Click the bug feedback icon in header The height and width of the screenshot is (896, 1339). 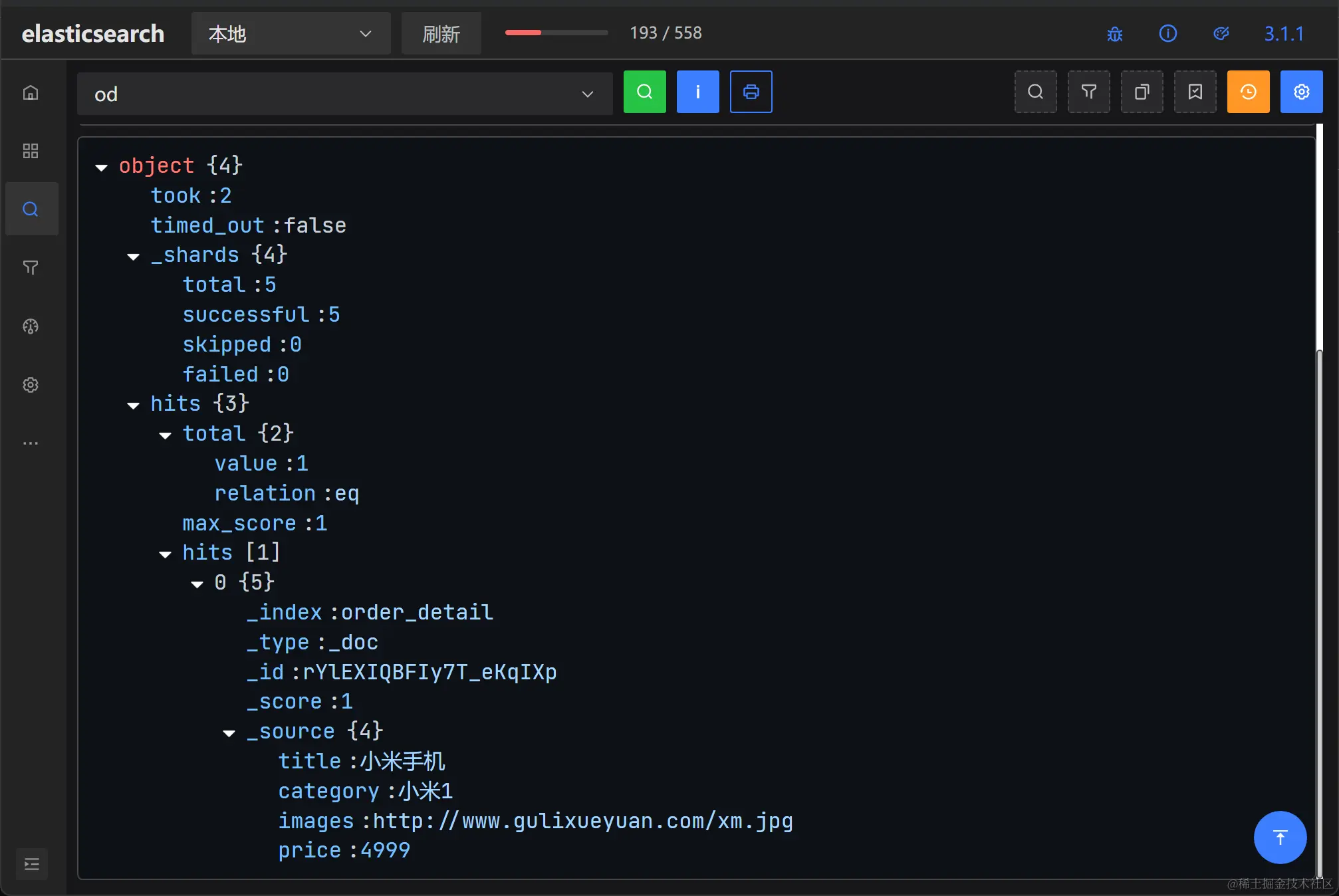[x=1114, y=34]
